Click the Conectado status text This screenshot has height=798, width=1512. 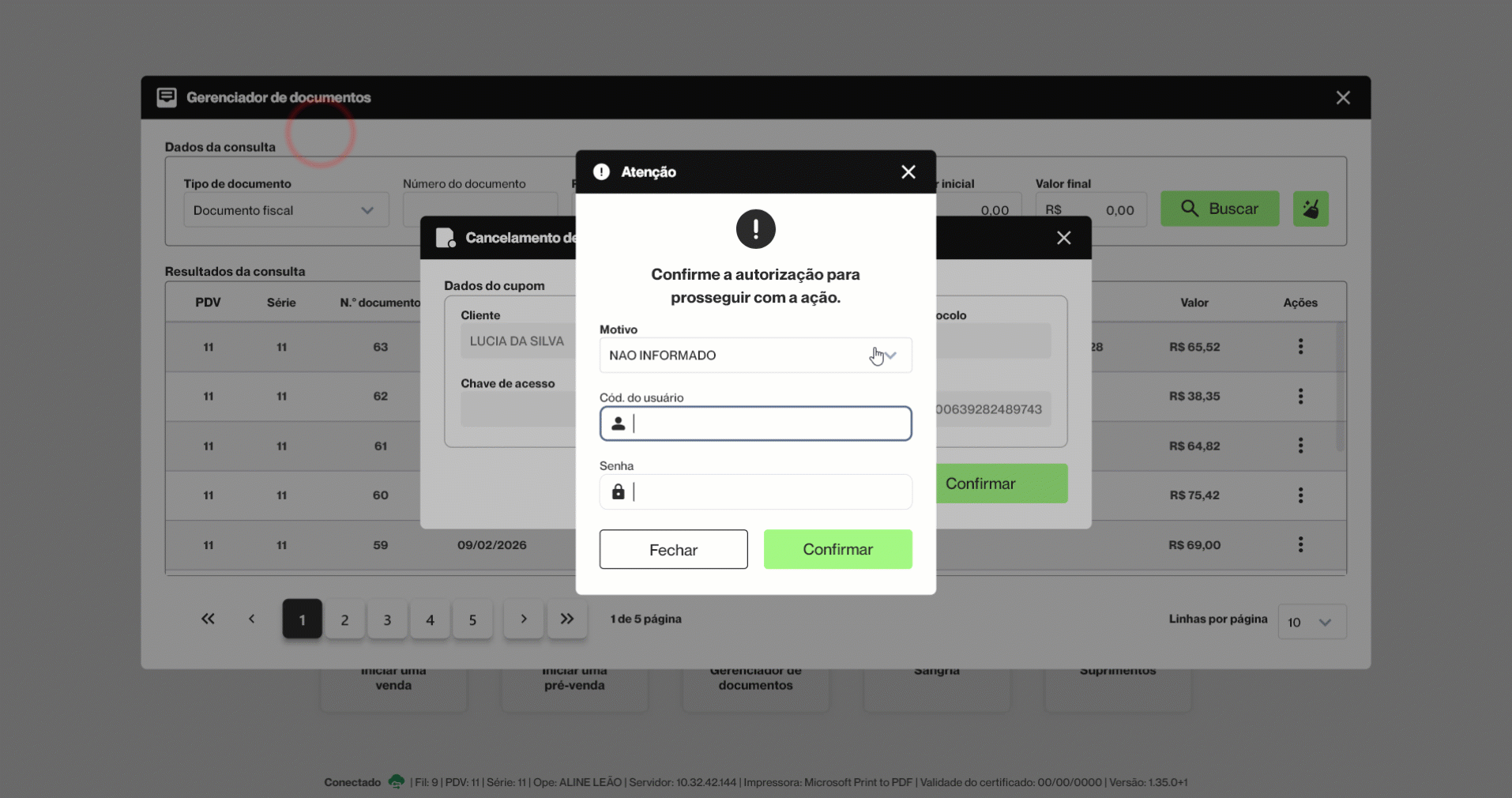point(352,782)
